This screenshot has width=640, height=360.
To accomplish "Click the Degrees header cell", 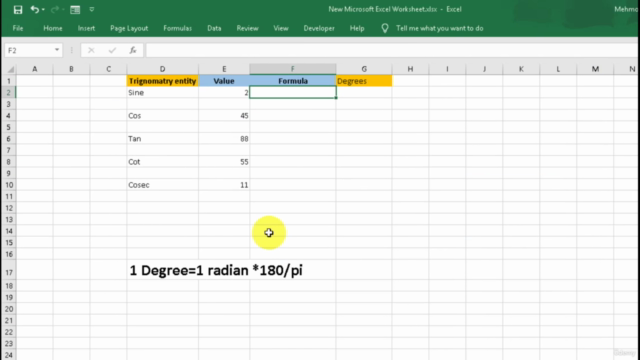I will 364,81.
